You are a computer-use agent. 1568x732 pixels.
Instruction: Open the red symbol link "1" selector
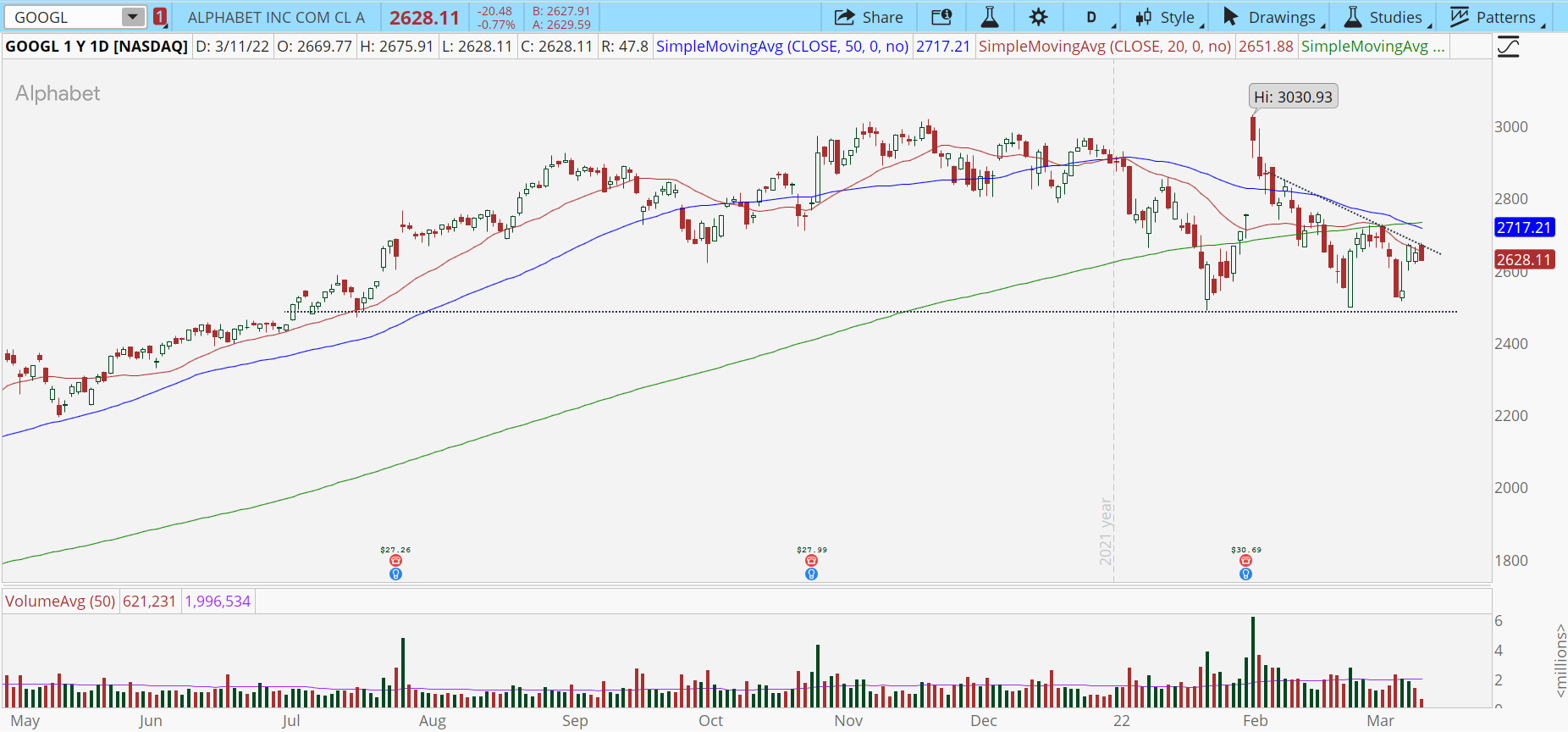coord(160,17)
